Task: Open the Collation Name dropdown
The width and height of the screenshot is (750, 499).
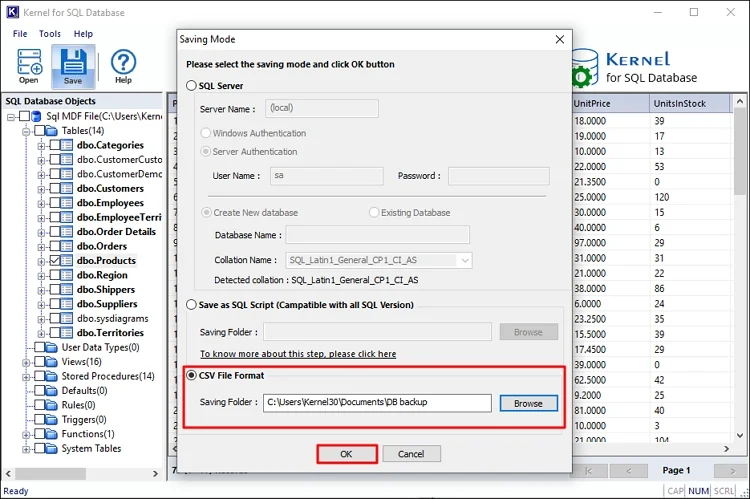Action: 464,260
